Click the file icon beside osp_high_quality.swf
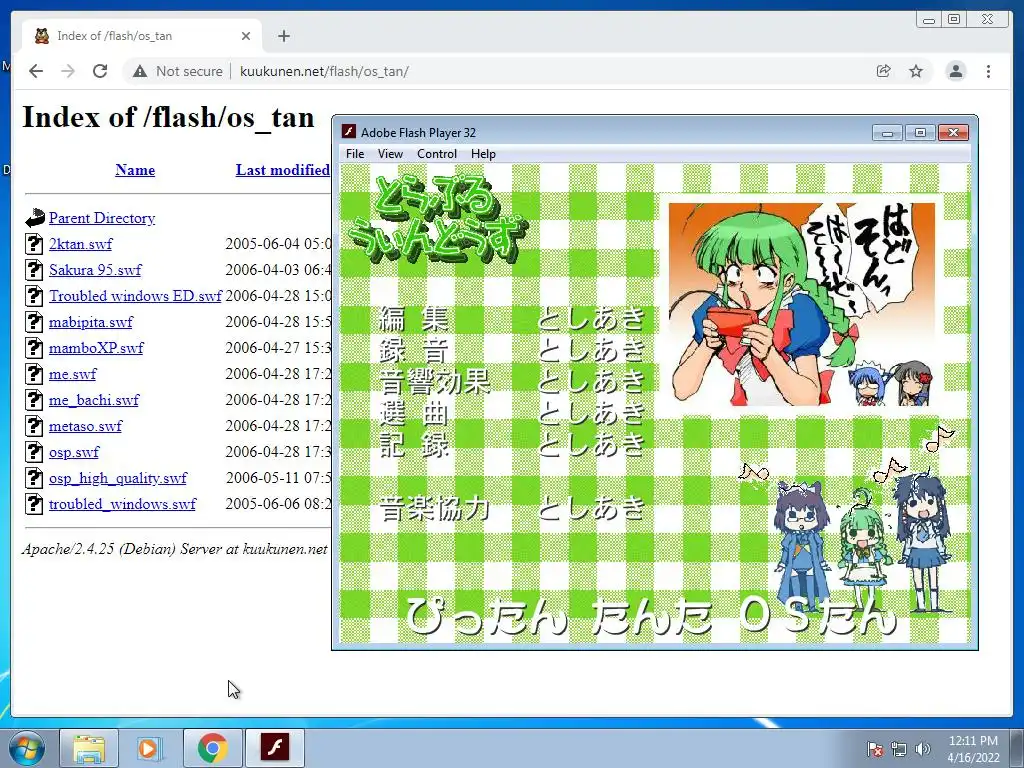 [x=35, y=477]
